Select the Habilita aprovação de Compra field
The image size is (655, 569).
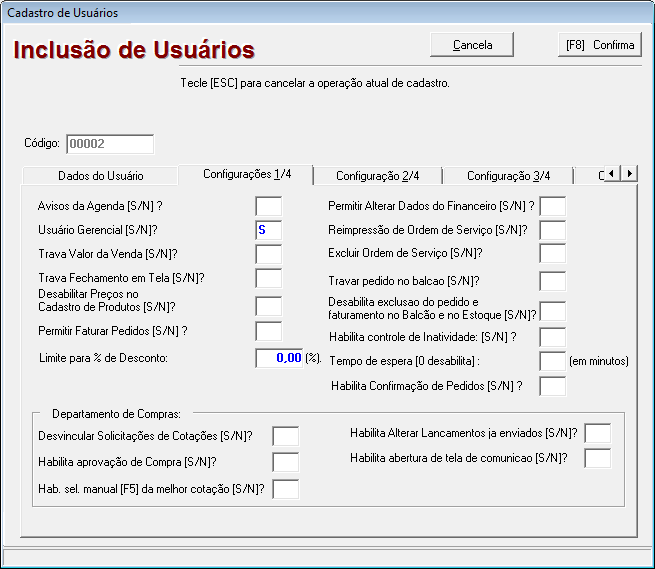point(285,462)
